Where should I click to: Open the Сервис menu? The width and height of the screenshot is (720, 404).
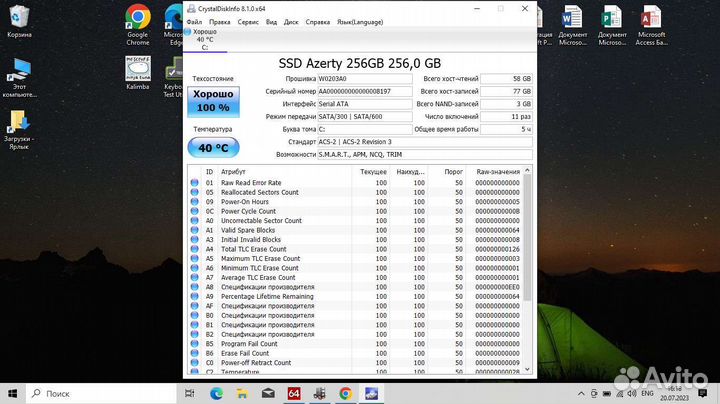point(248,22)
